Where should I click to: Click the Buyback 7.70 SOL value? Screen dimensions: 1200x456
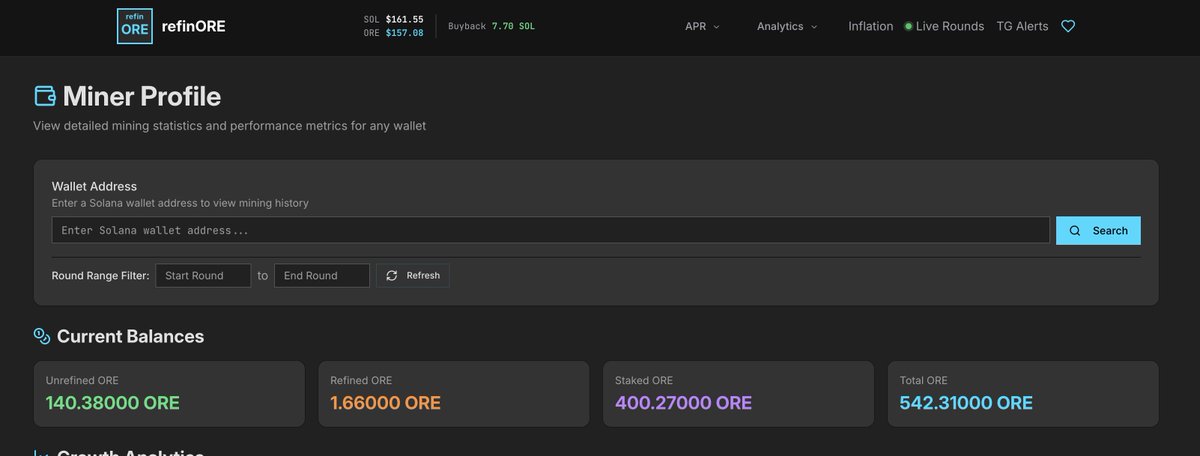[513, 26]
